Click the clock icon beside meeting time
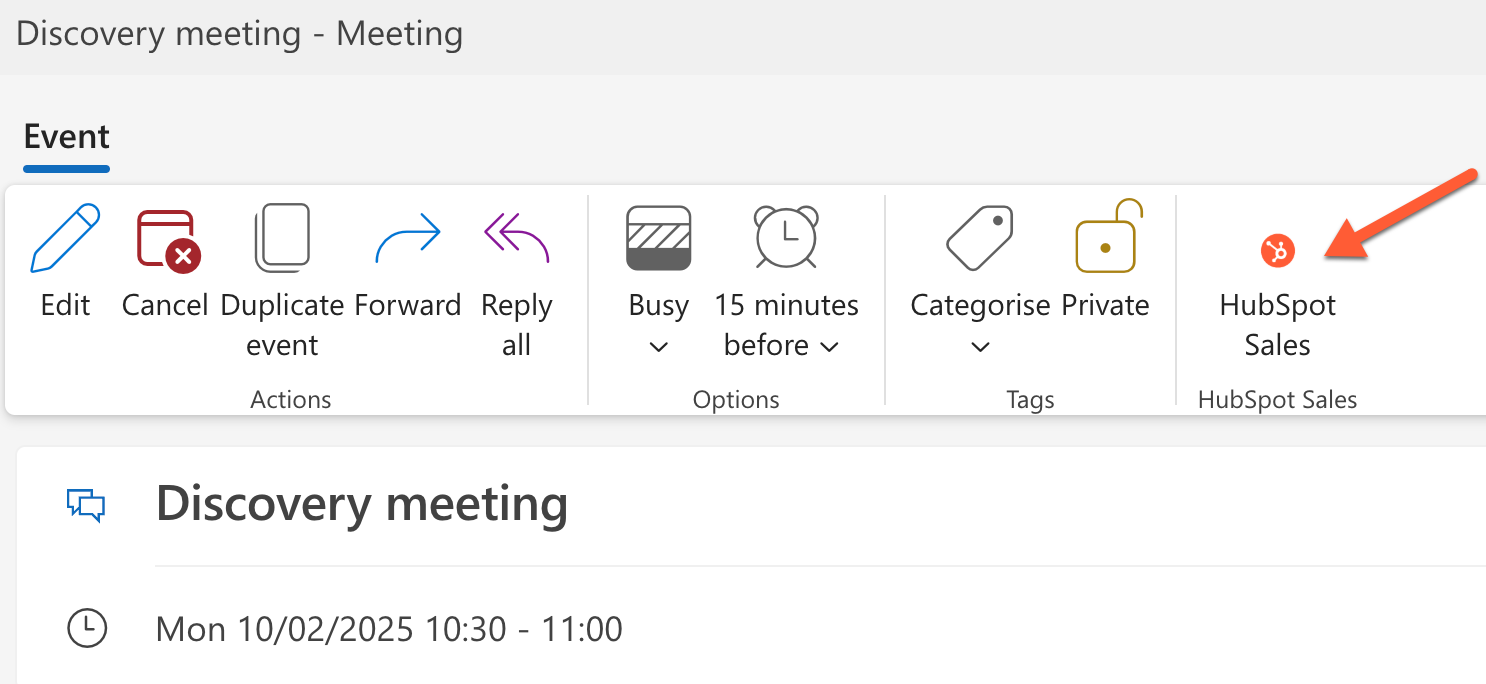1486x684 pixels. click(x=87, y=628)
